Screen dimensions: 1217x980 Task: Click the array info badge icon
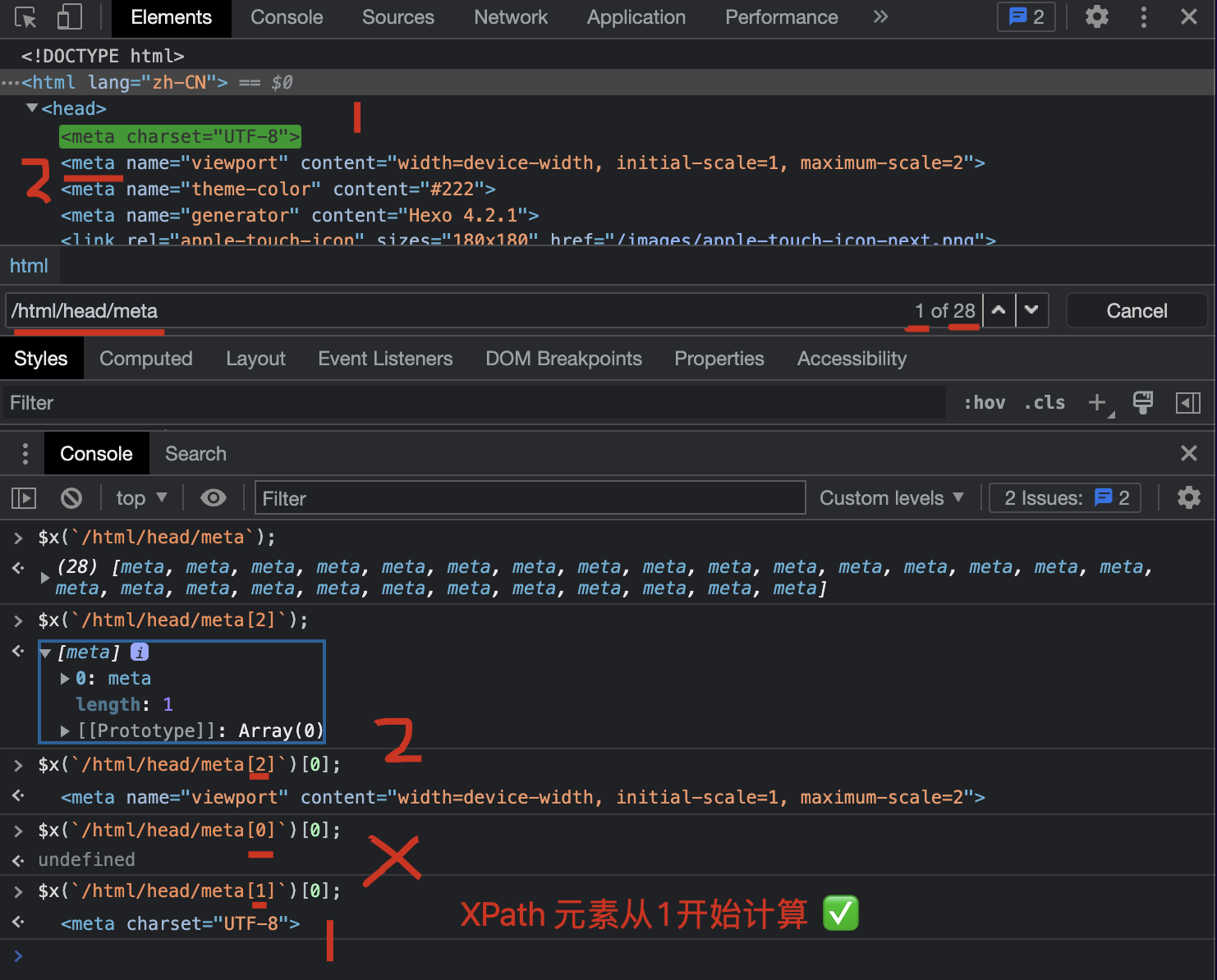coord(140,652)
